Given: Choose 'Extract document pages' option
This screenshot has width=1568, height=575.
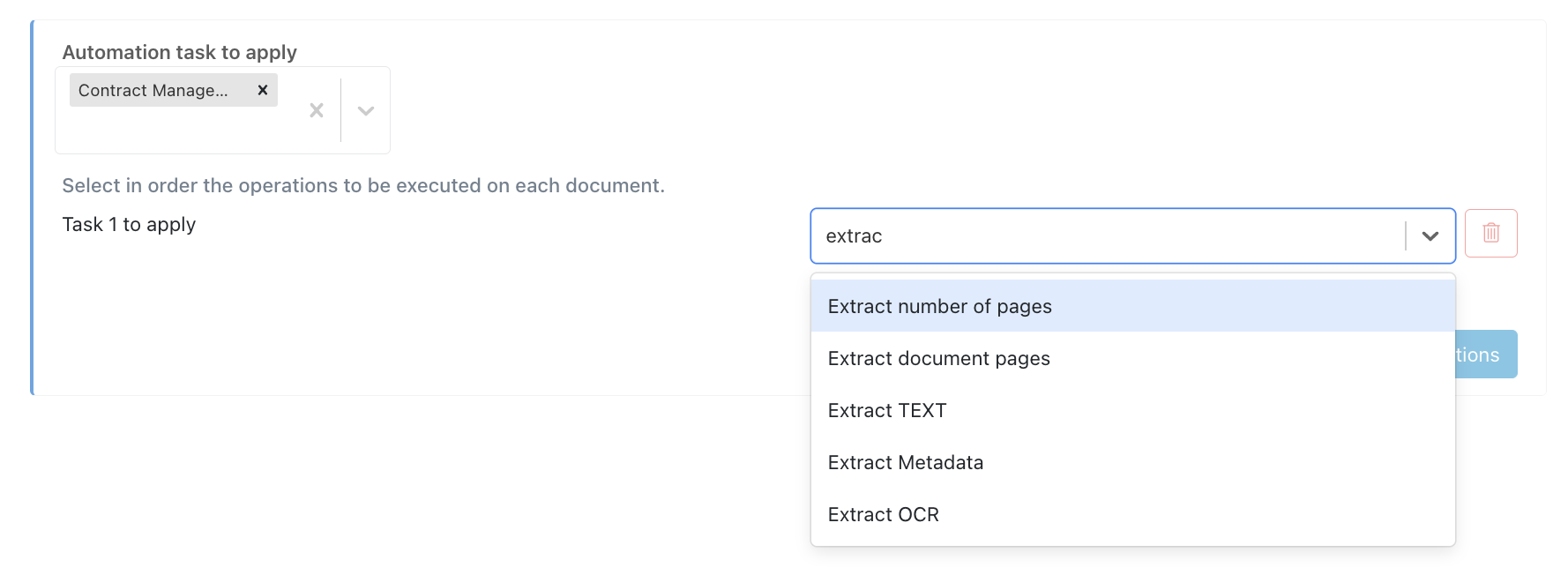Looking at the screenshot, I should coord(938,358).
